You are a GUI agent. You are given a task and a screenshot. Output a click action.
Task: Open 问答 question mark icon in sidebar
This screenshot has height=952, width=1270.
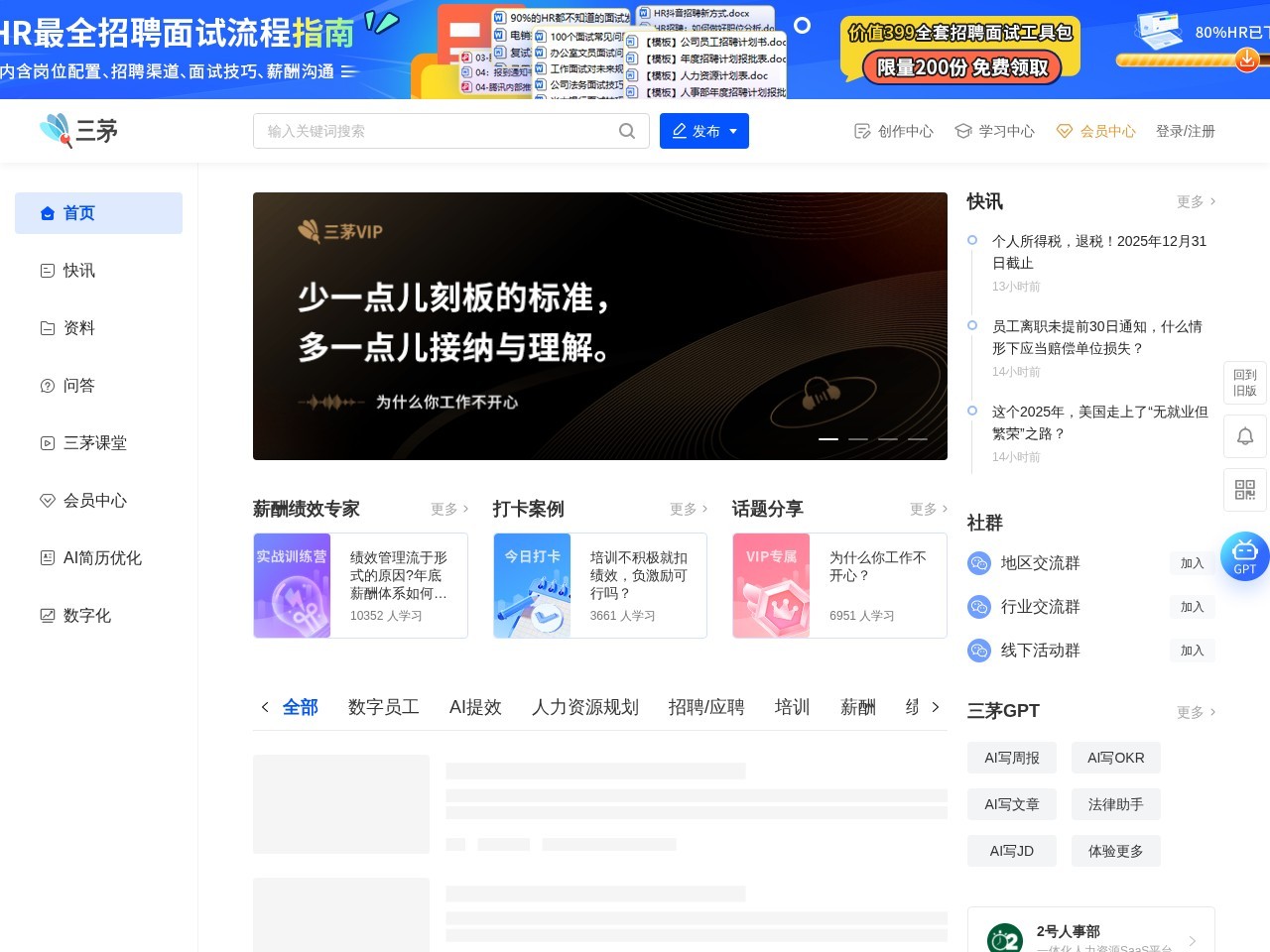48,386
